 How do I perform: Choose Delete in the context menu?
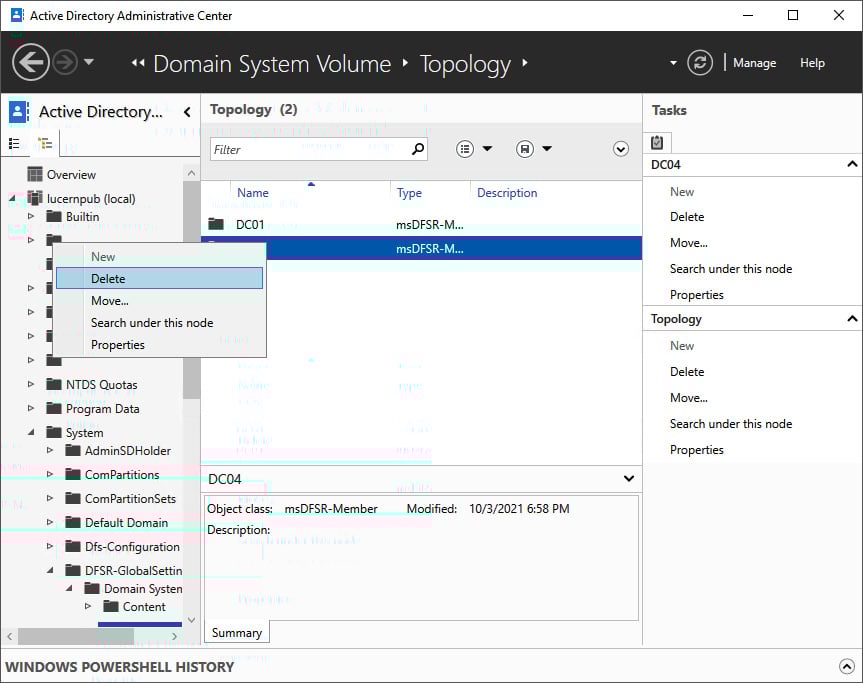[x=160, y=278]
